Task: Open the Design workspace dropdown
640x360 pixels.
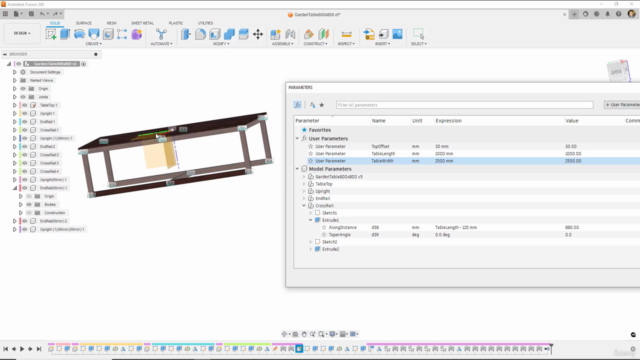Action: click(22, 33)
